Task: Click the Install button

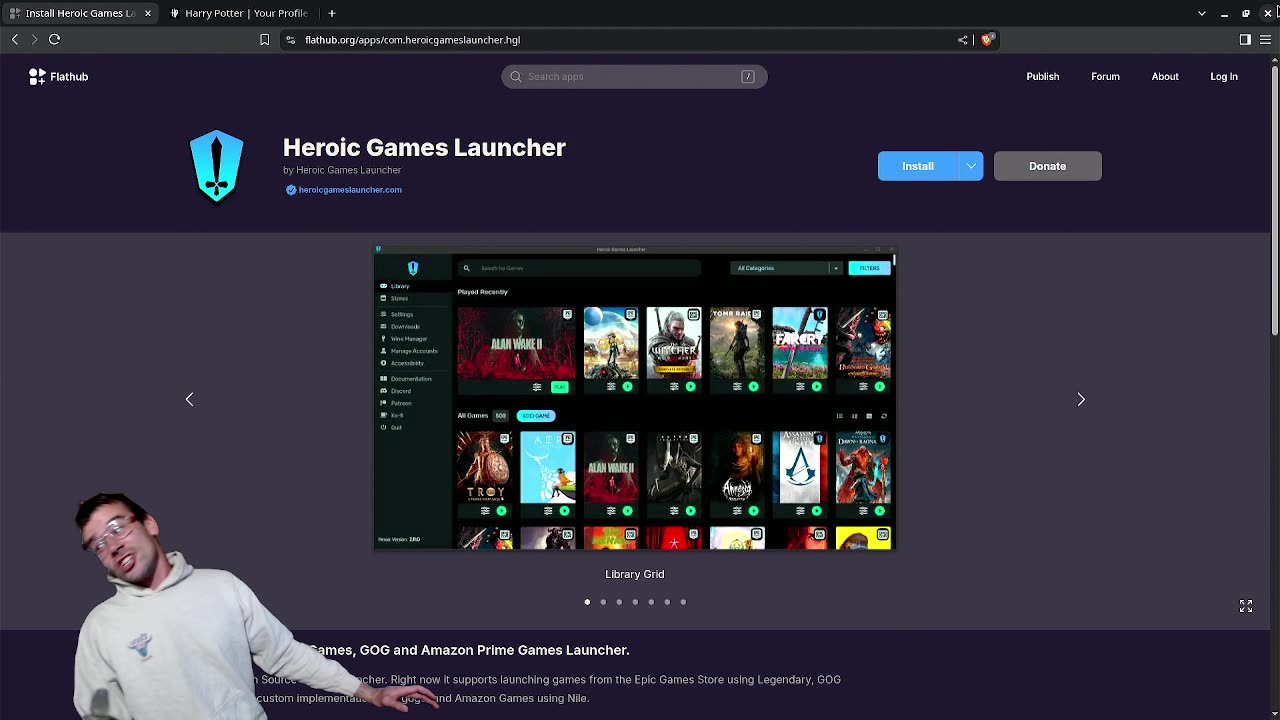Action: pos(918,166)
